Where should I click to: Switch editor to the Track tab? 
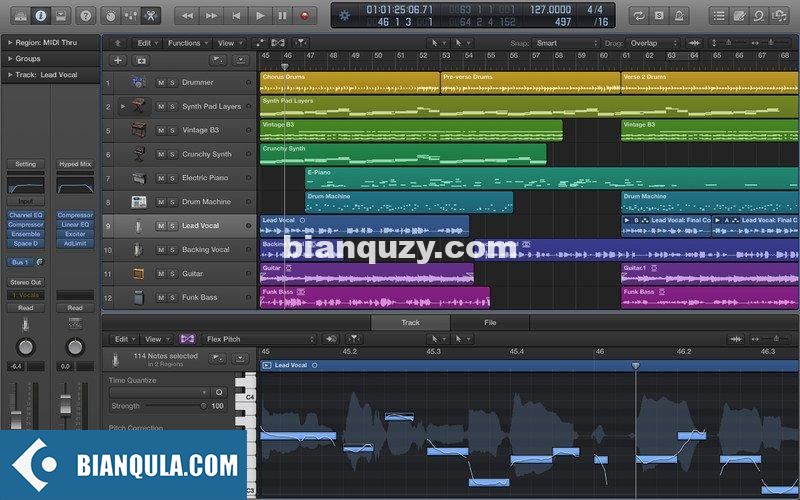click(x=410, y=322)
